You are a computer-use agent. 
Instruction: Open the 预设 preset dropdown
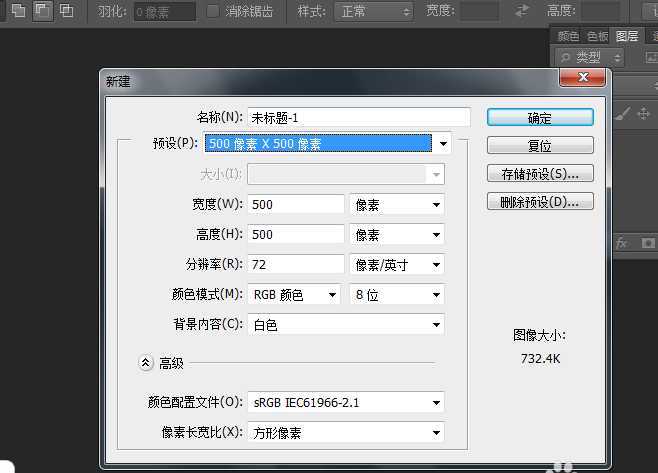tap(442, 144)
